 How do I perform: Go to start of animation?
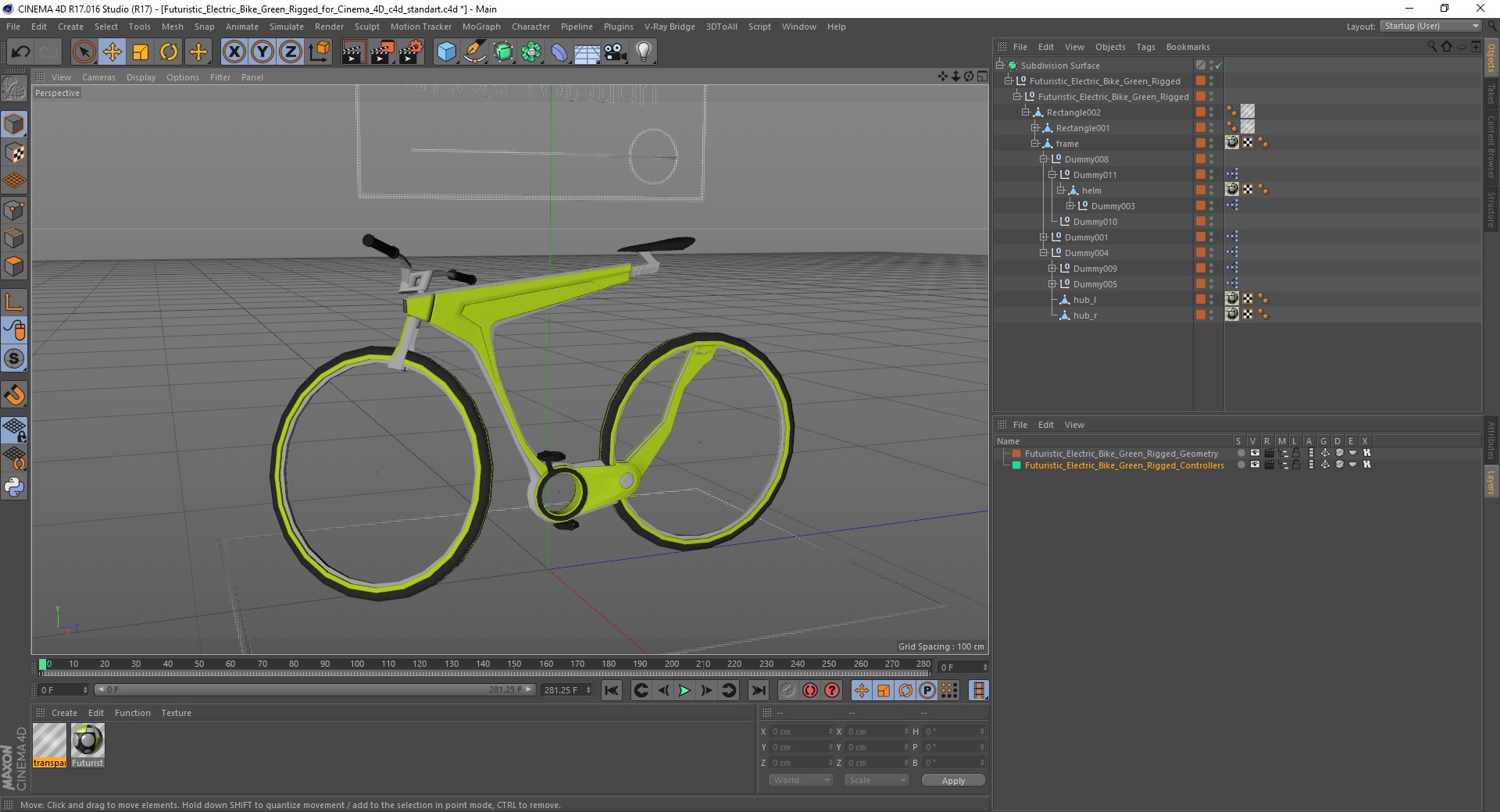(x=612, y=690)
